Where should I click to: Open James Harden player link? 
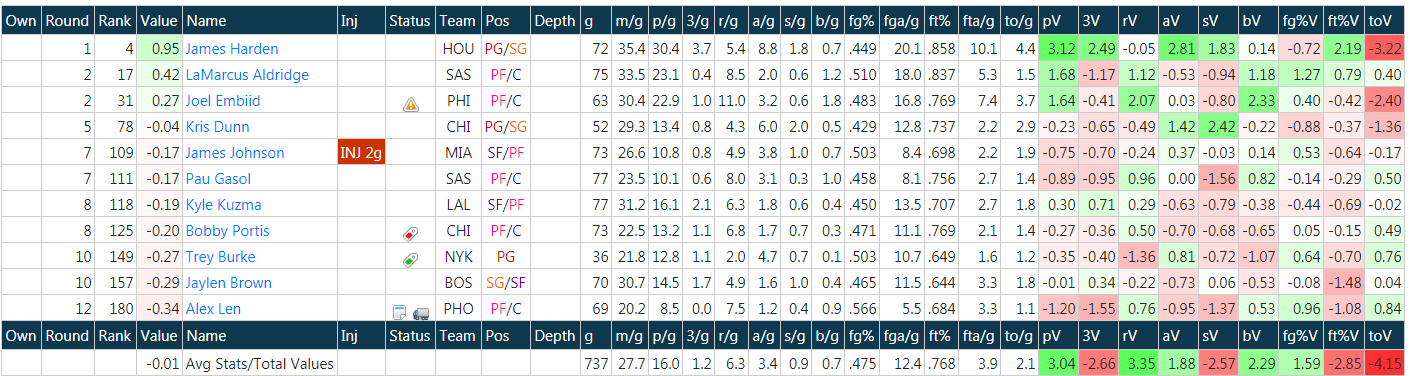click(x=232, y=49)
